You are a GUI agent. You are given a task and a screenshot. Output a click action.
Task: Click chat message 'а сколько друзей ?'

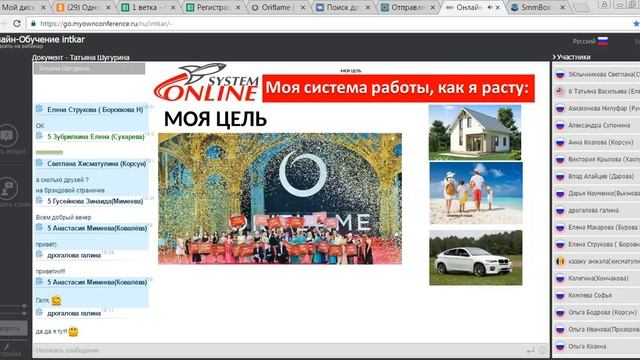tap(62, 180)
